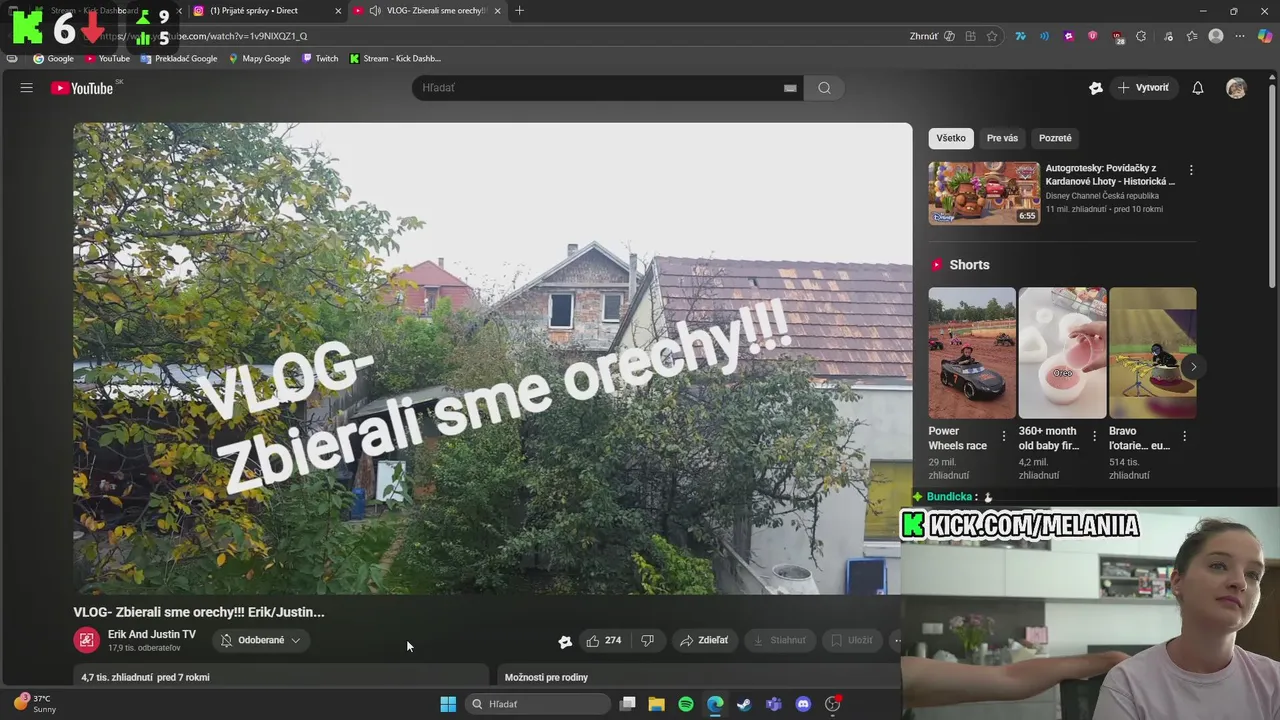The image size is (1280, 720).
Task: Open the more-actions dots under the video
Action: [897, 640]
